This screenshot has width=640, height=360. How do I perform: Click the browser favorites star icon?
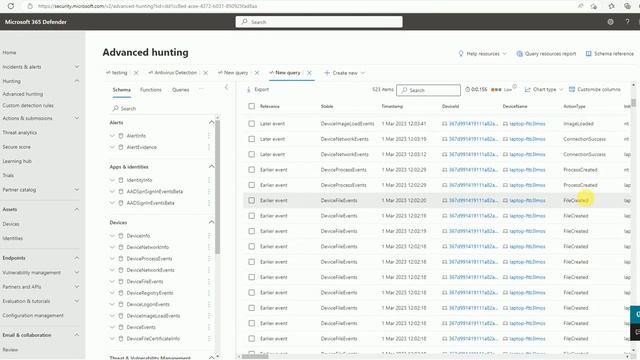click(611, 6)
